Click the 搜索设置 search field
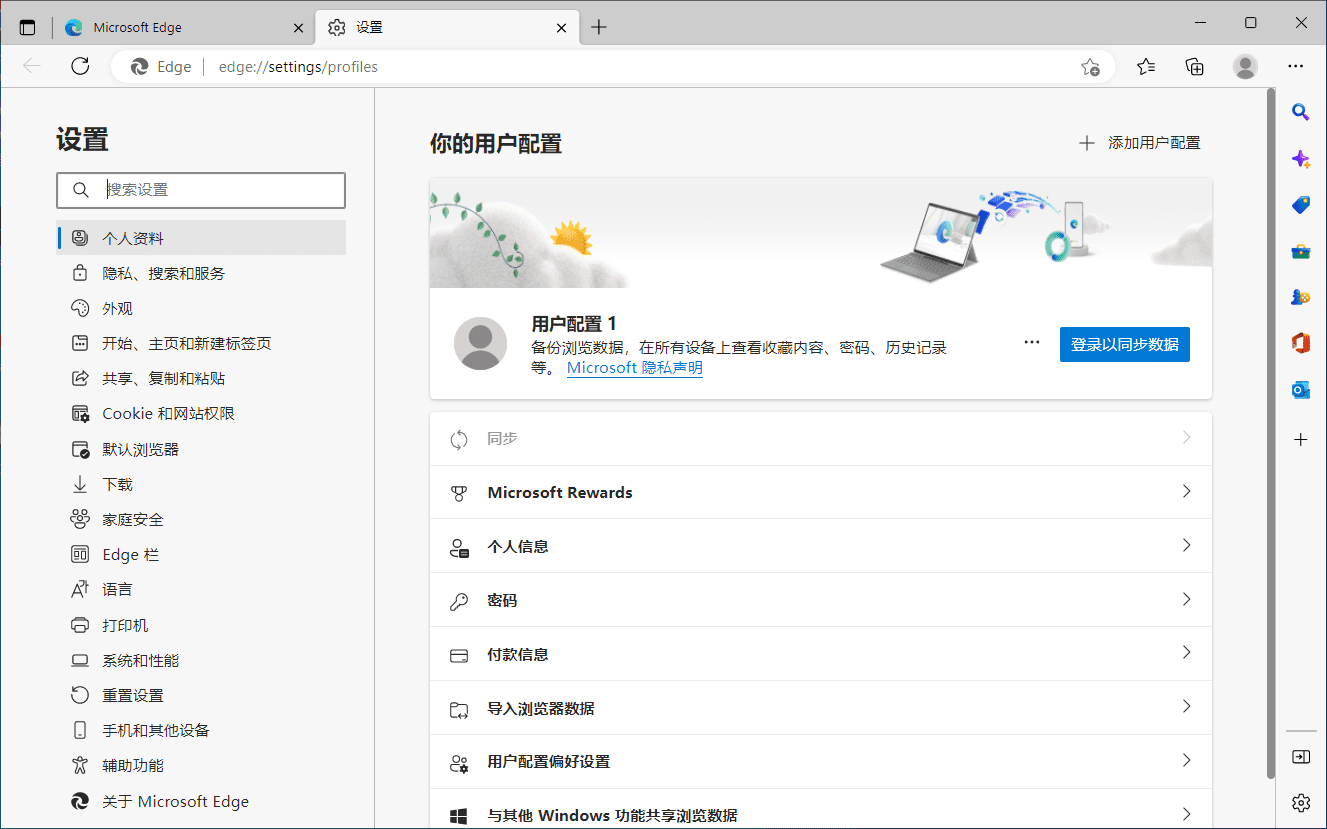This screenshot has width=1327, height=829. click(220, 190)
